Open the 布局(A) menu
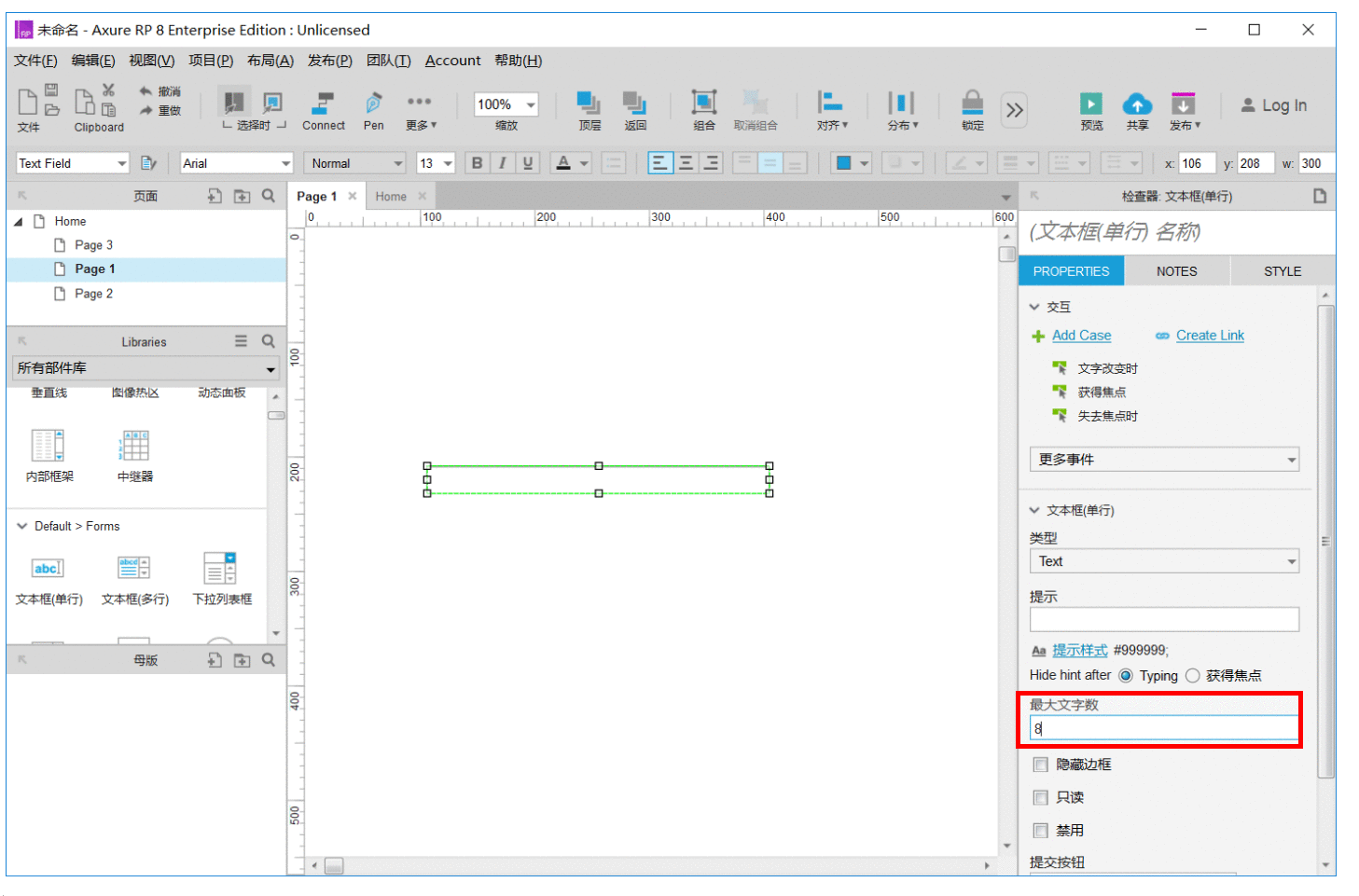The width and height of the screenshot is (1359, 896). coord(270,61)
